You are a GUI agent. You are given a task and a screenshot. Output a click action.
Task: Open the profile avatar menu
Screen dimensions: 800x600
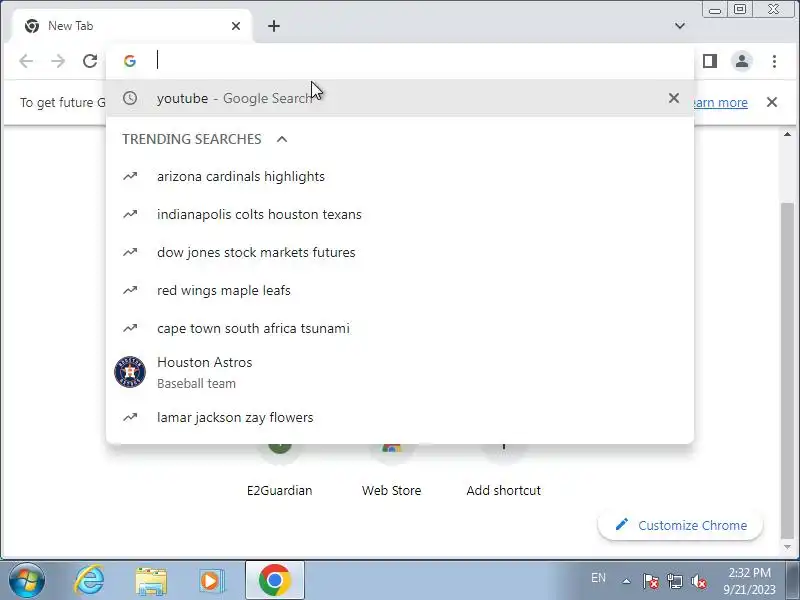742,61
